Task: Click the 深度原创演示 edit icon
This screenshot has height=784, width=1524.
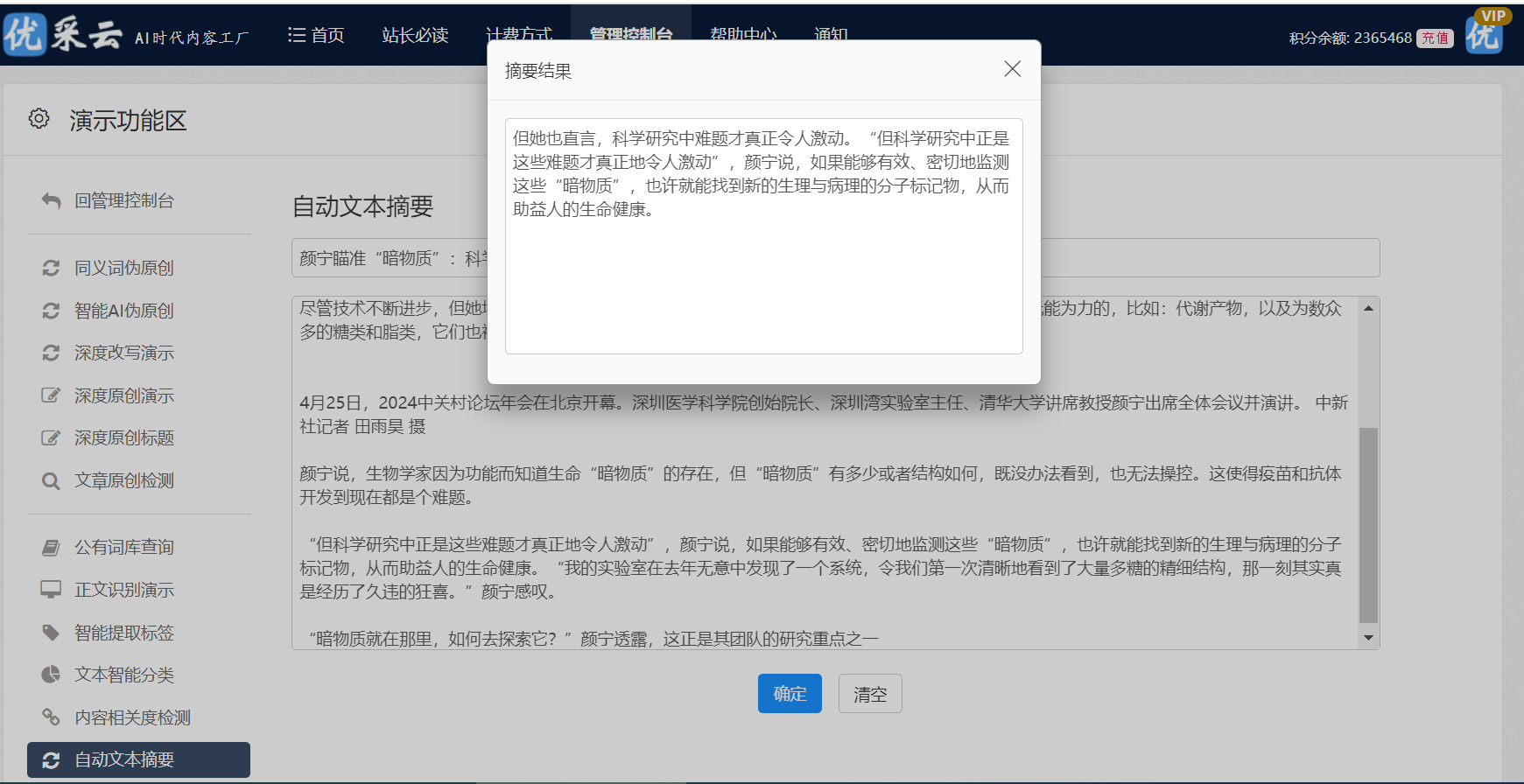Action: click(51, 395)
